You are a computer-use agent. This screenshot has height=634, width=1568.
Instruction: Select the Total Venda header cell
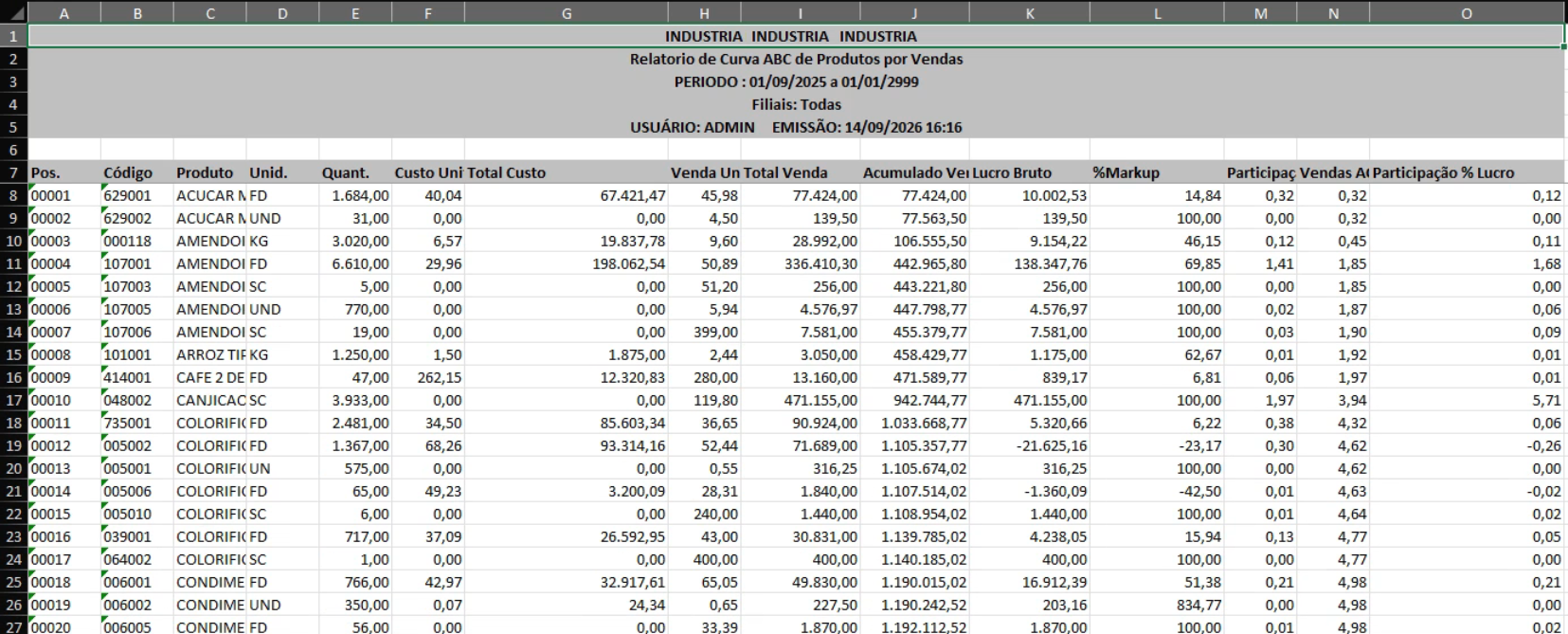(x=800, y=172)
